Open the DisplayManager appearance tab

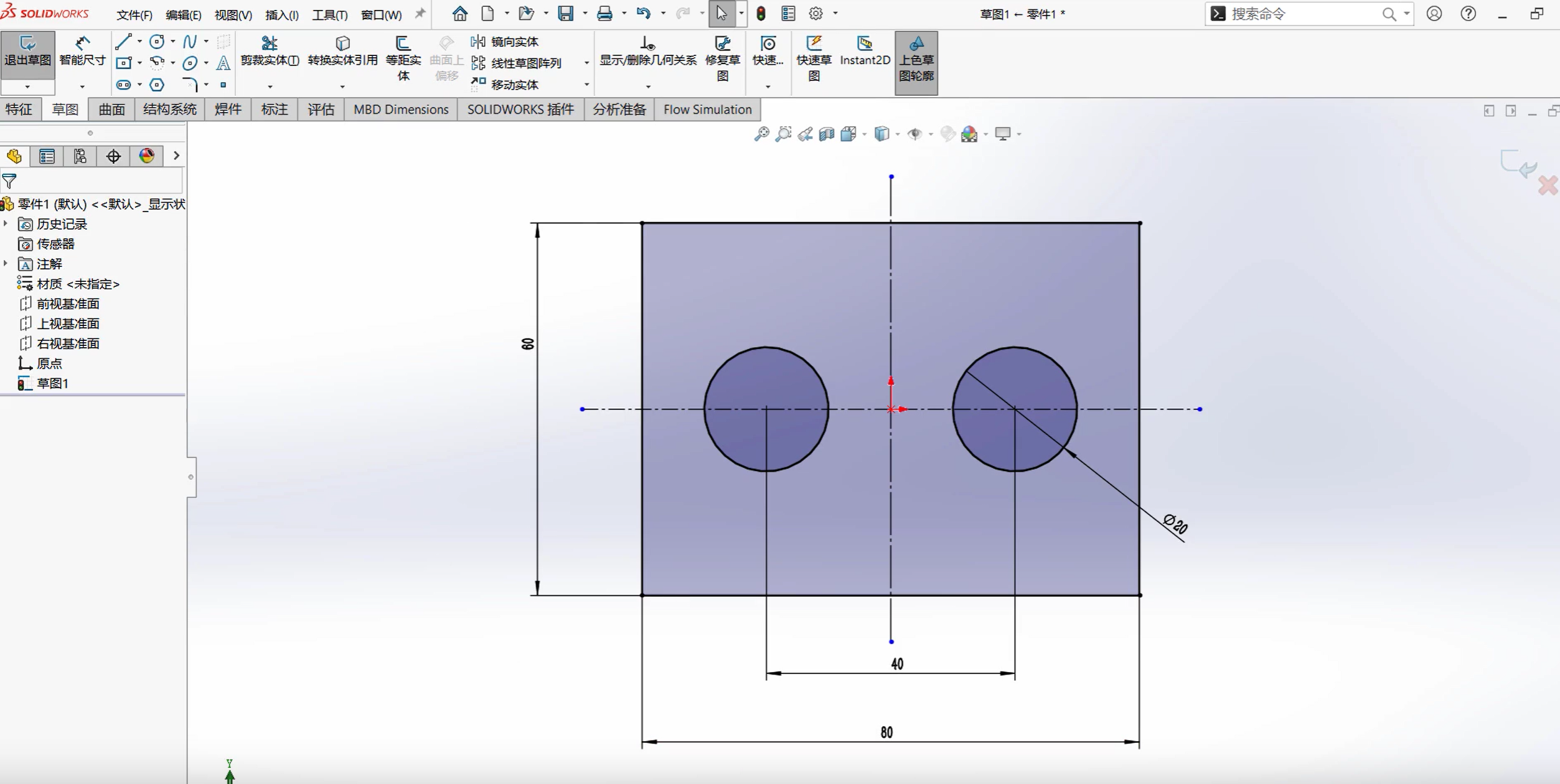click(x=146, y=156)
